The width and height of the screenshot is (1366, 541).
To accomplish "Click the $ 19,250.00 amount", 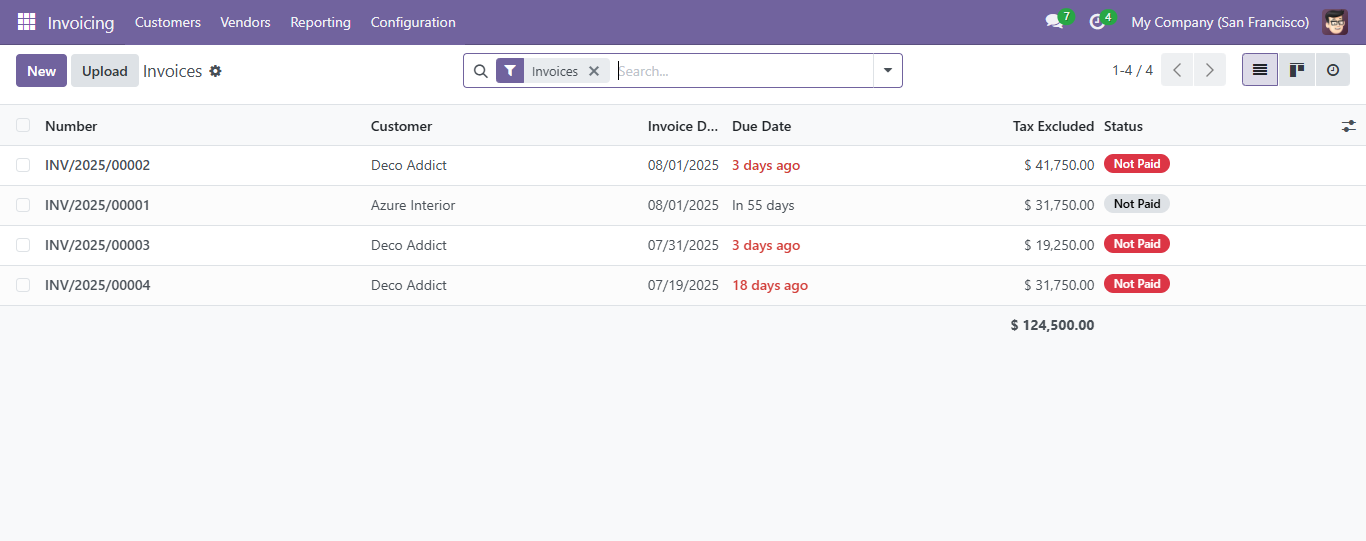I will [x=1059, y=245].
